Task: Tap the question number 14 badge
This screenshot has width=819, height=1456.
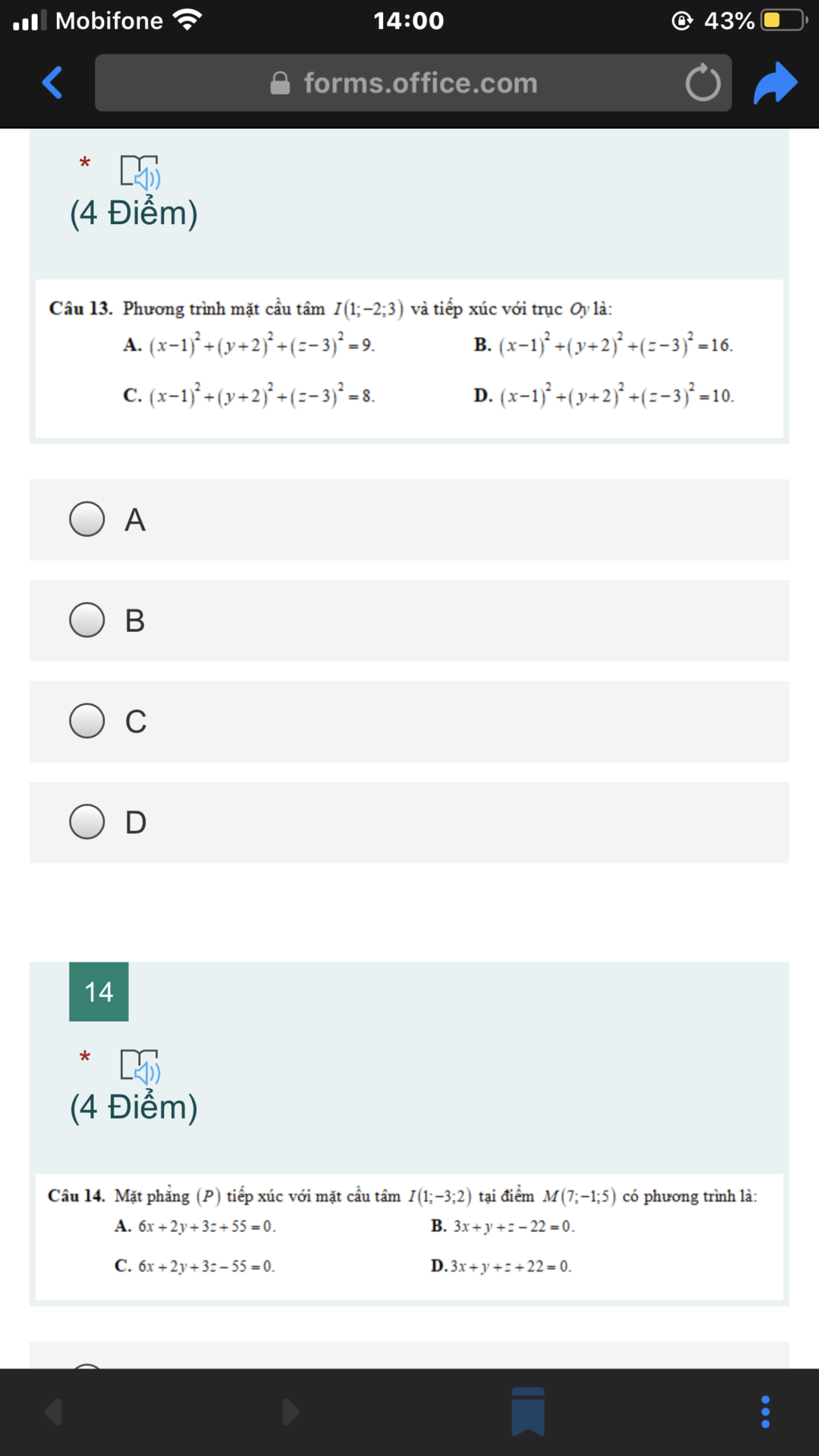Action: pos(99,992)
